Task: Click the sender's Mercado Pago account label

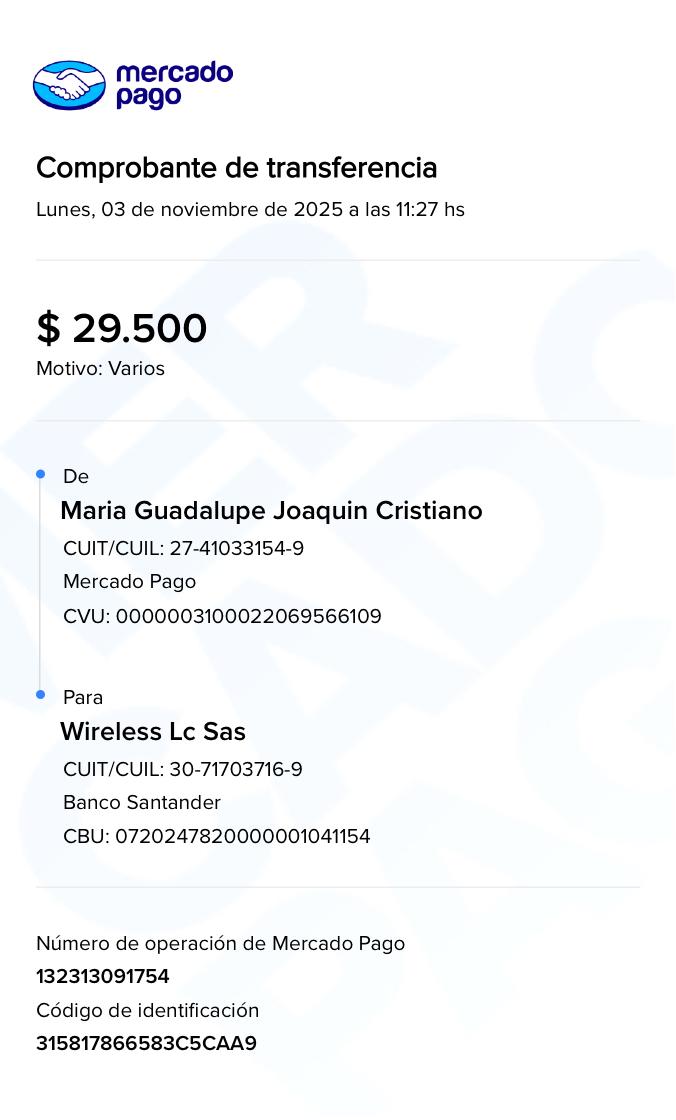Action: [x=129, y=582]
